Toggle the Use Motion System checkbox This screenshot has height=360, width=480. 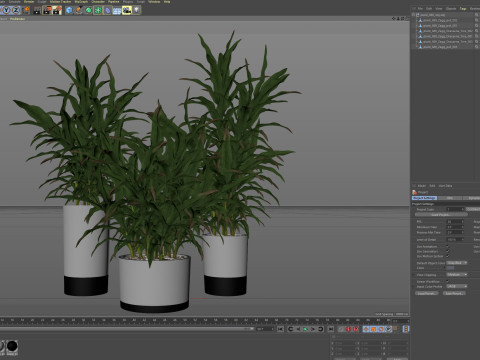pos(447,256)
